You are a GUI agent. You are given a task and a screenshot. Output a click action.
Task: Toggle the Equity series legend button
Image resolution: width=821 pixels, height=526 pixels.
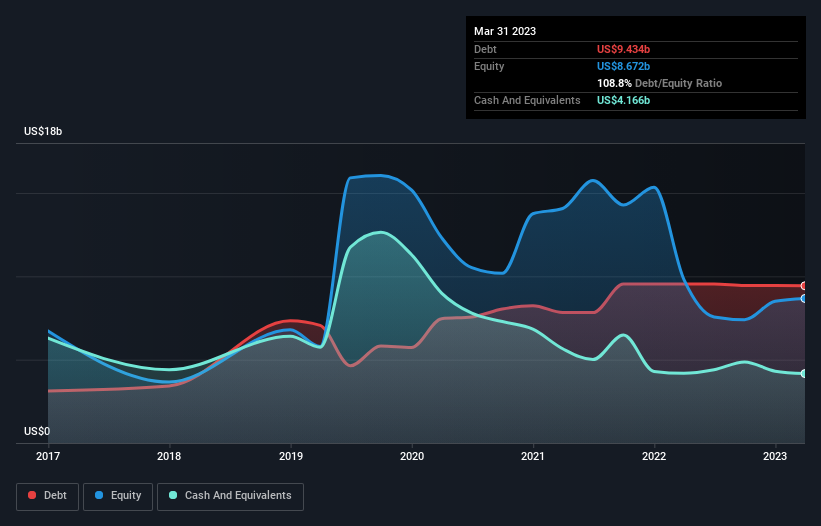(118, 496)
